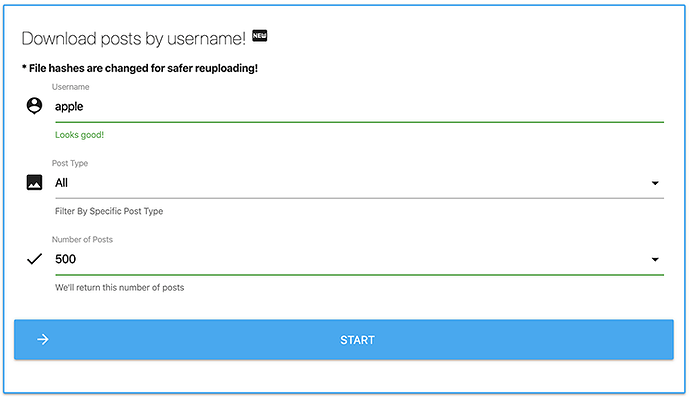Click the Download posts by username! heading
This screenshot has height=397, width=690.
pos(134,39)
